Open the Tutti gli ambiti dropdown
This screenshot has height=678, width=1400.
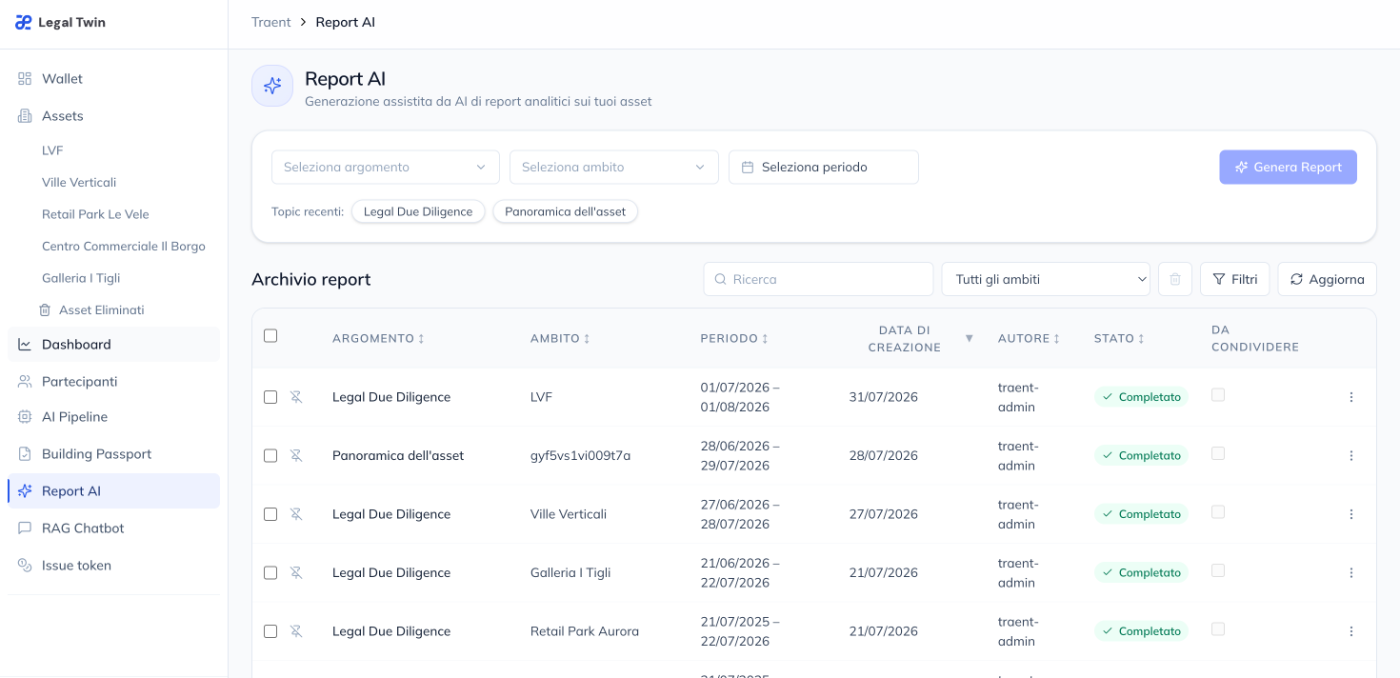1046,279
